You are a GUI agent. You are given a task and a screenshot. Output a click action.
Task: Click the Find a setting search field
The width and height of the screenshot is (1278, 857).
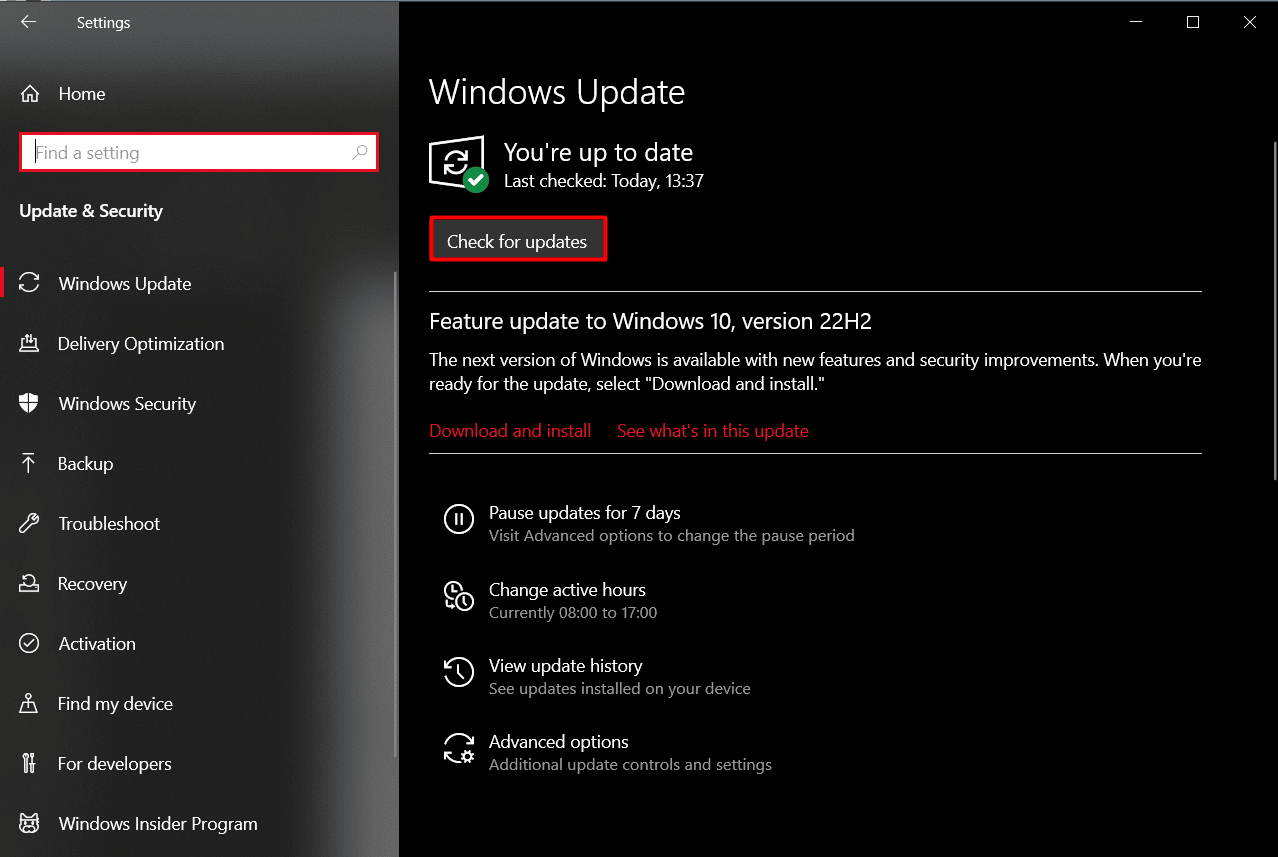pos(199,153)
